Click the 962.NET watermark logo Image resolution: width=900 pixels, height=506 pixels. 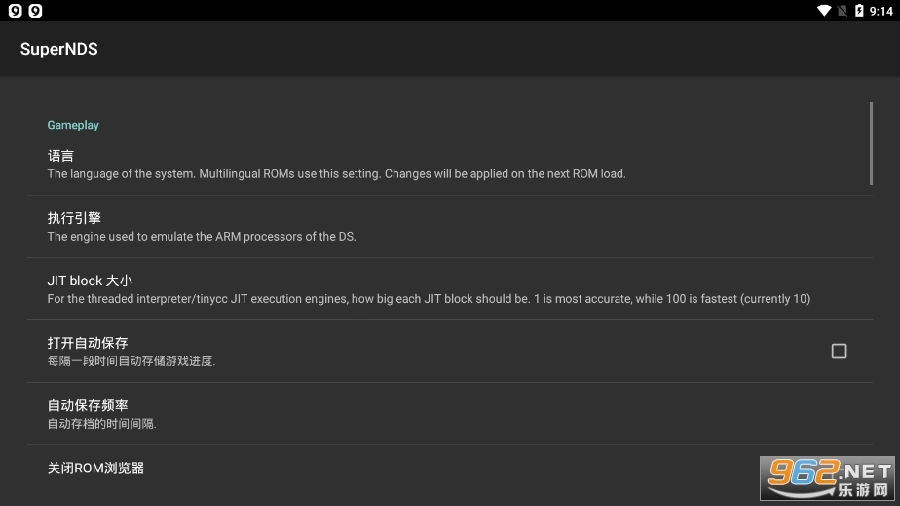point(828,479)
